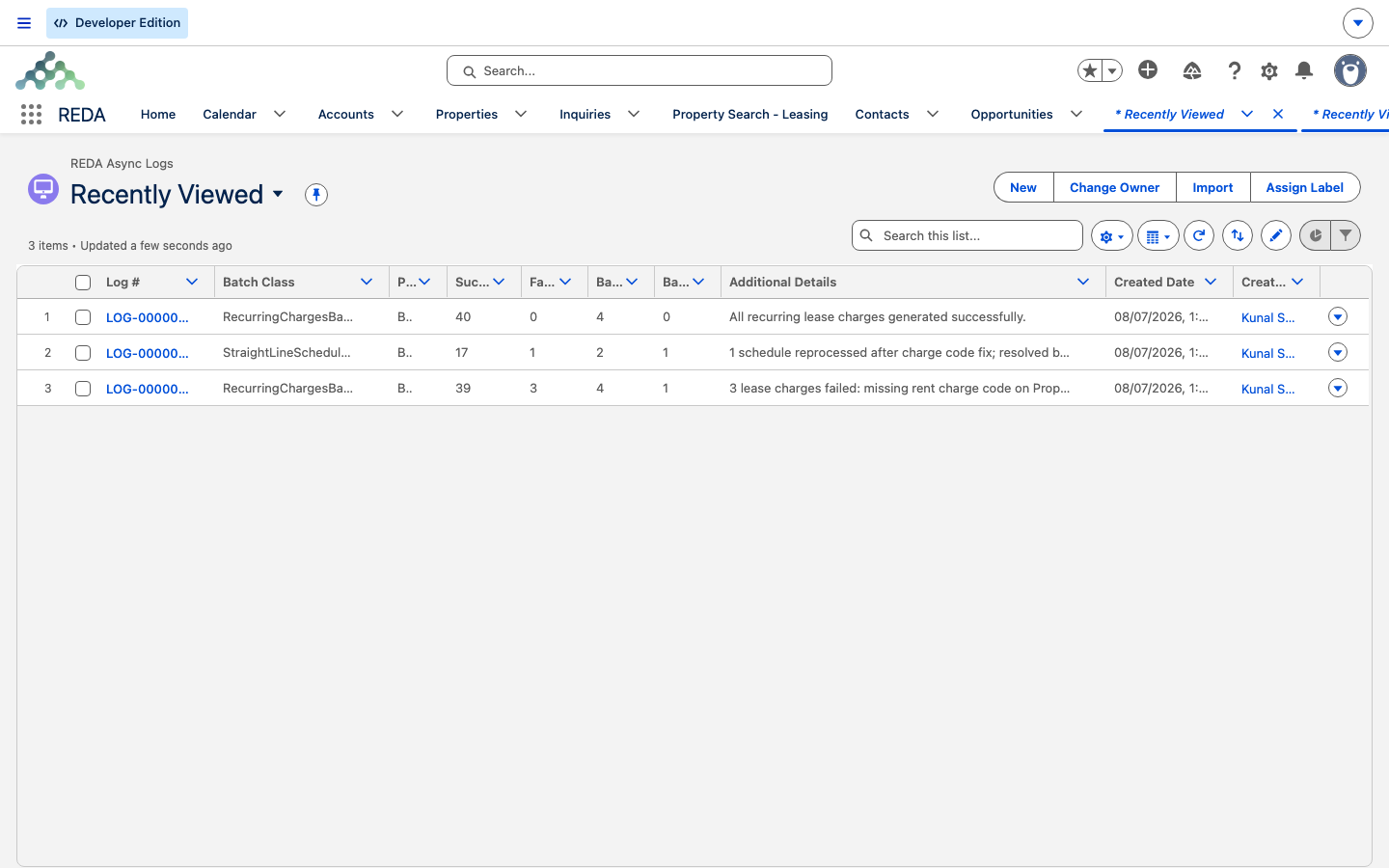Refresh the list view
The width and height of the screenshot is (1389, 868).
1199,235
